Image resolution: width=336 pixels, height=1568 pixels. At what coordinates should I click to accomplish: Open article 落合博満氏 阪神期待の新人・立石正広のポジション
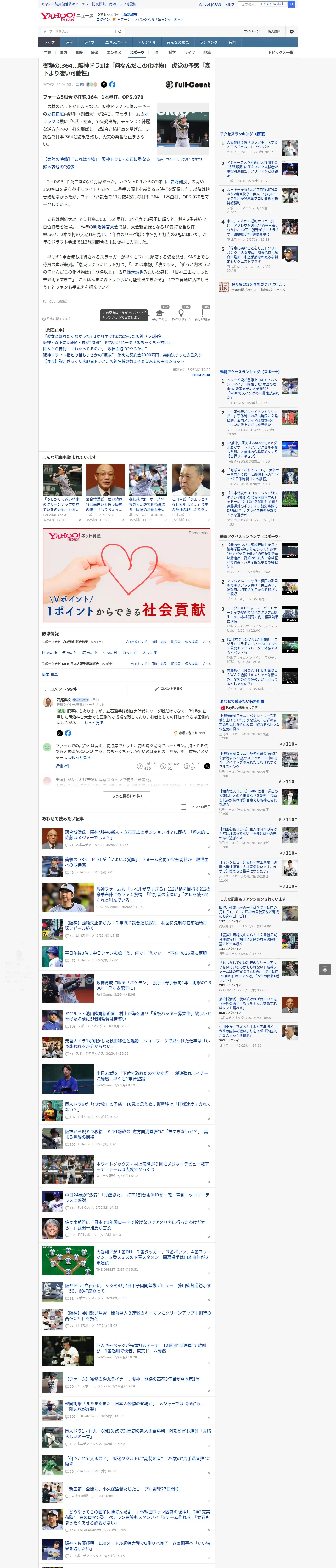137,834
